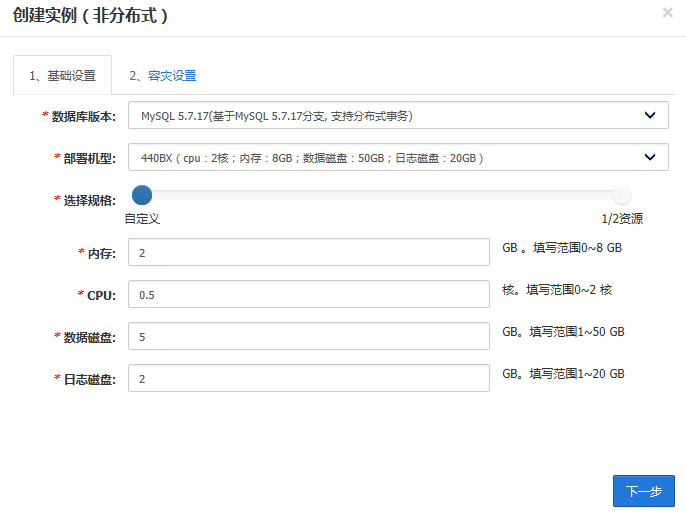Select the 1/2资源 slider endpoint
This screenshot has width=686, height=524.
pyautogui.click(x=622, y=195)
